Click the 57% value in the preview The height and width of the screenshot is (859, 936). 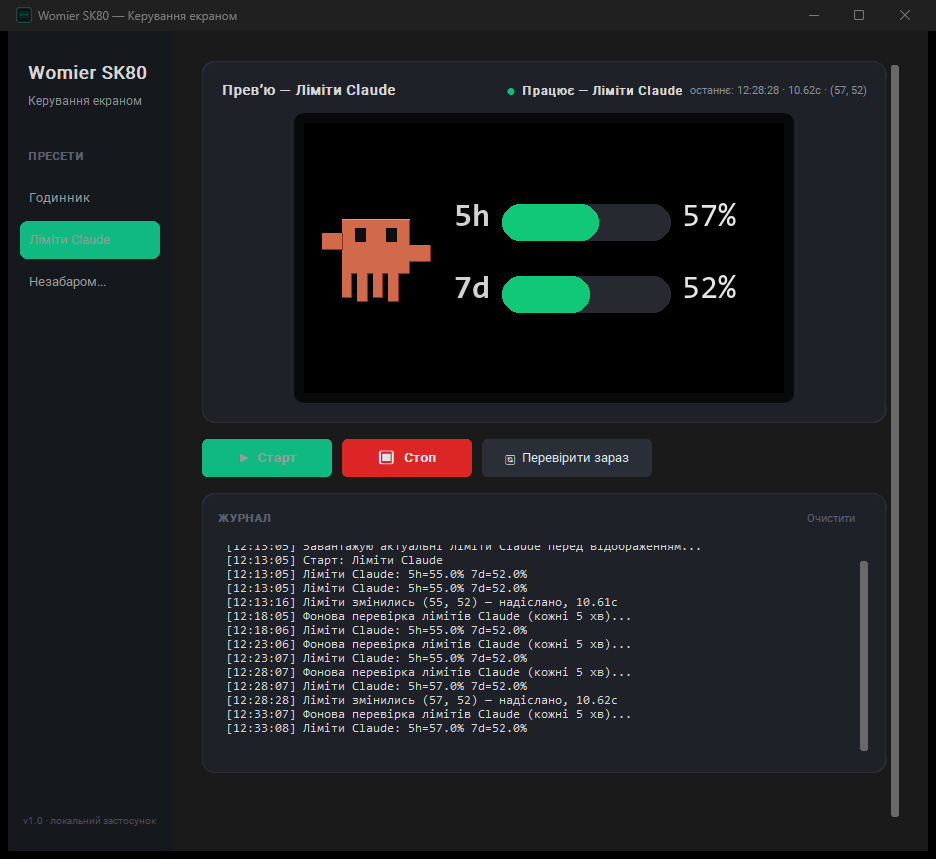coord(710,215)
